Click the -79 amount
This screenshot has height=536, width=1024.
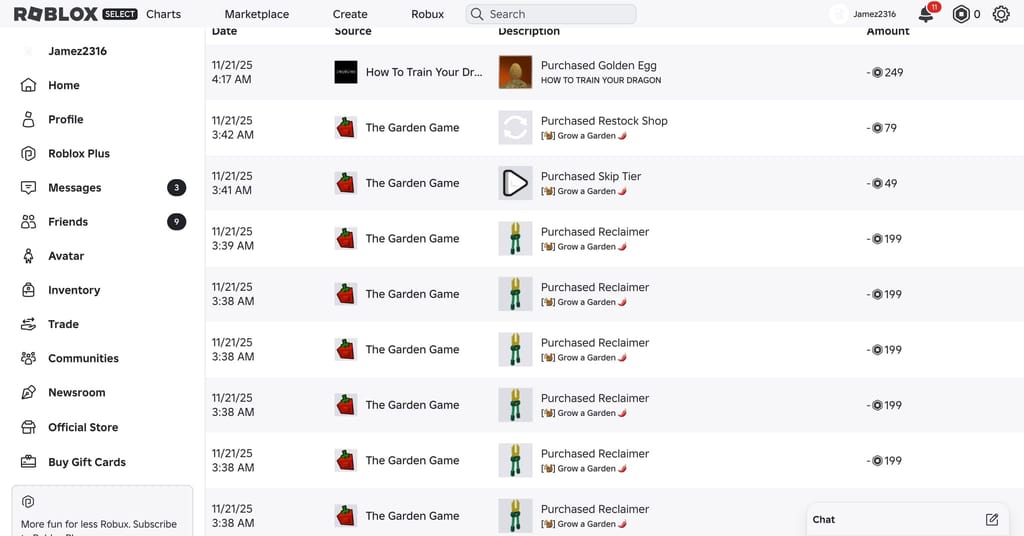[x=882, y=128]
